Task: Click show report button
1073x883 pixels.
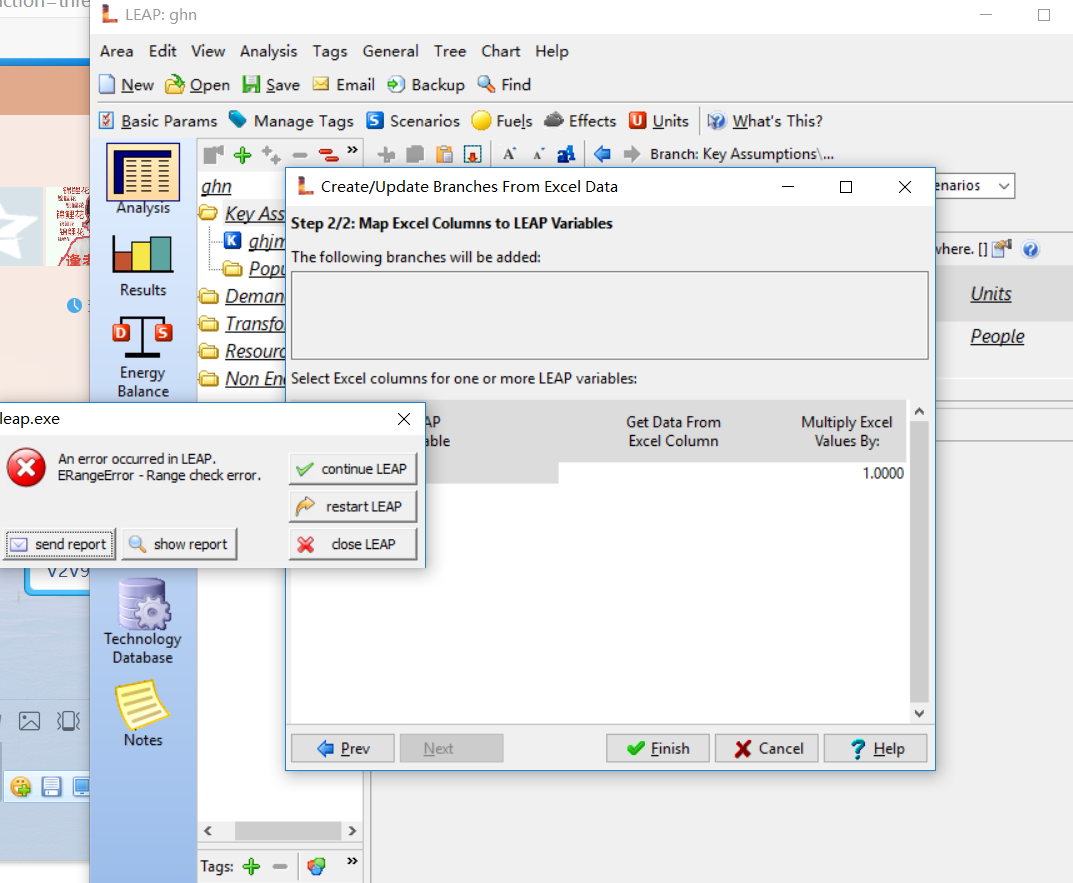Action: pyautogui.click(x=179, y=544)
